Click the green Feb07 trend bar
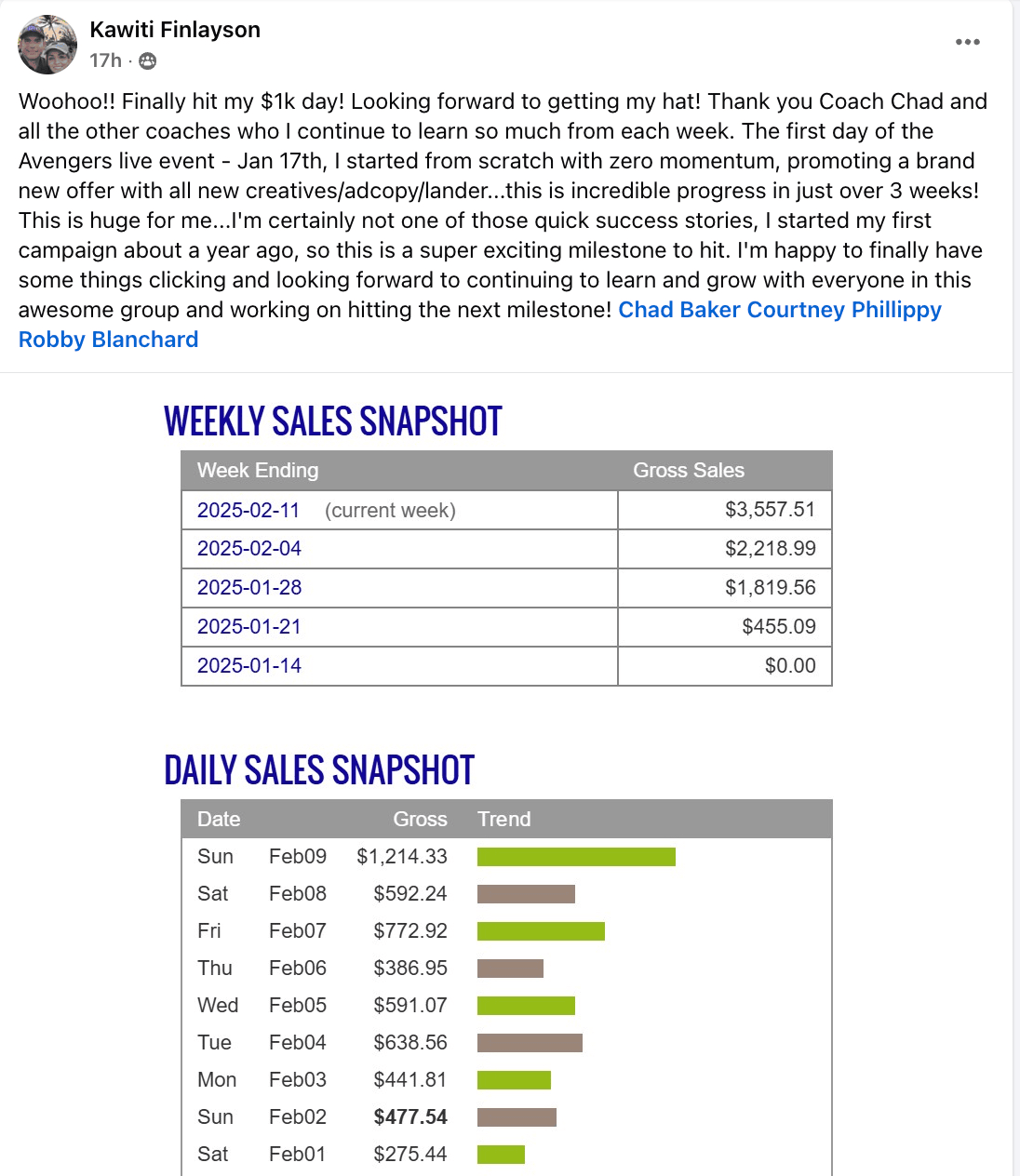This screenshot has height=1176, width=1020. (541, 931)
